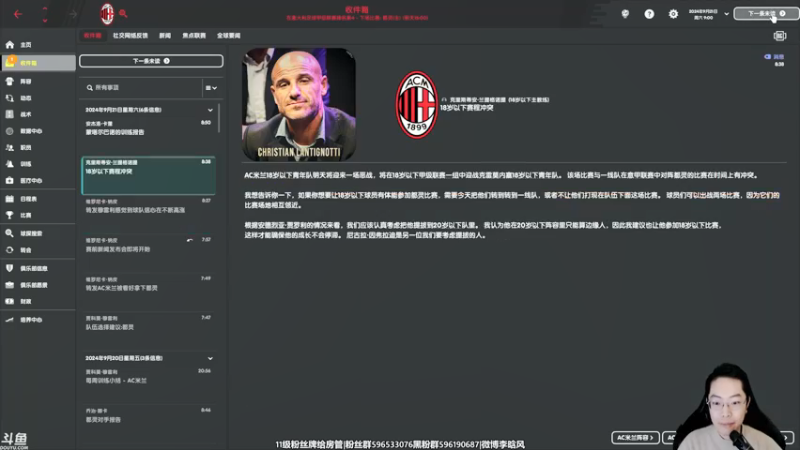Viewport: 800px width, 450px height.
Task: Select Inbox (收件箱) in the sidebar
Action: point(38,63)
